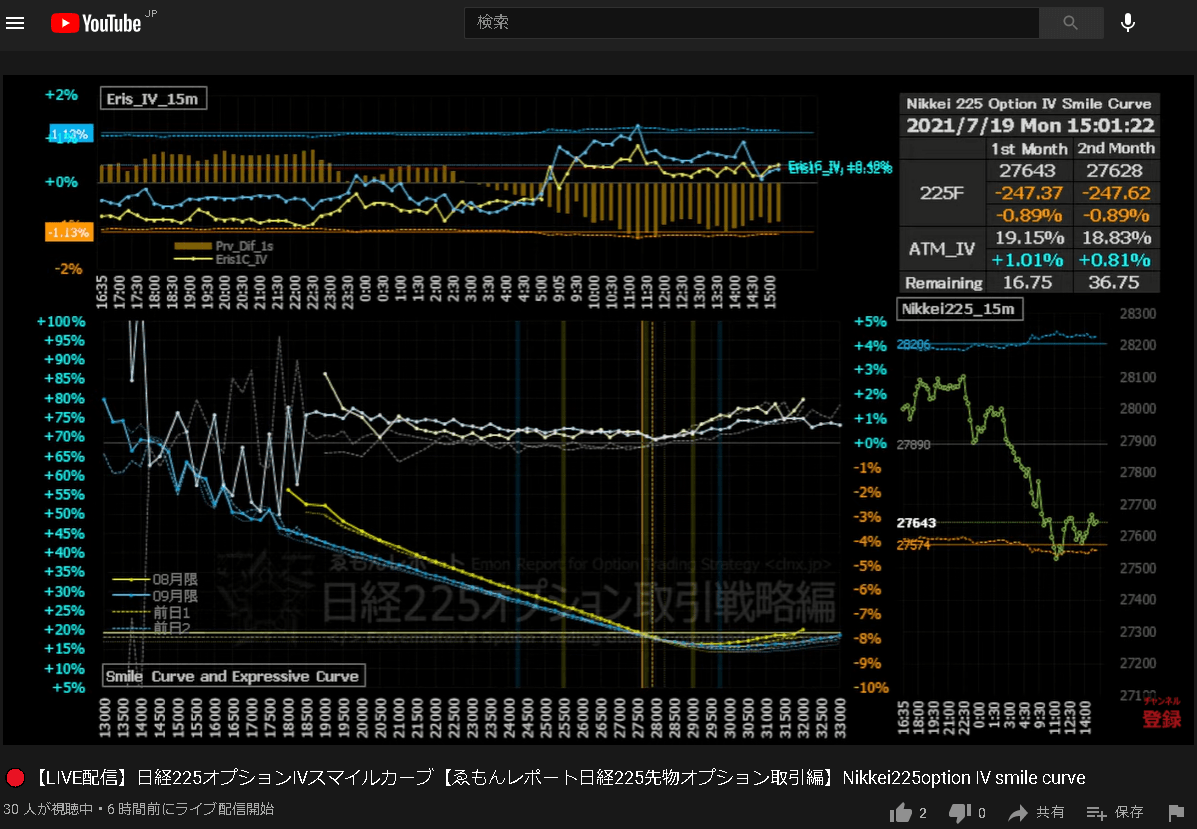Open the share (共有) option
The width and height of the screenshot is (1197, 829).
pyautogui.click(x=1036, y=812)
